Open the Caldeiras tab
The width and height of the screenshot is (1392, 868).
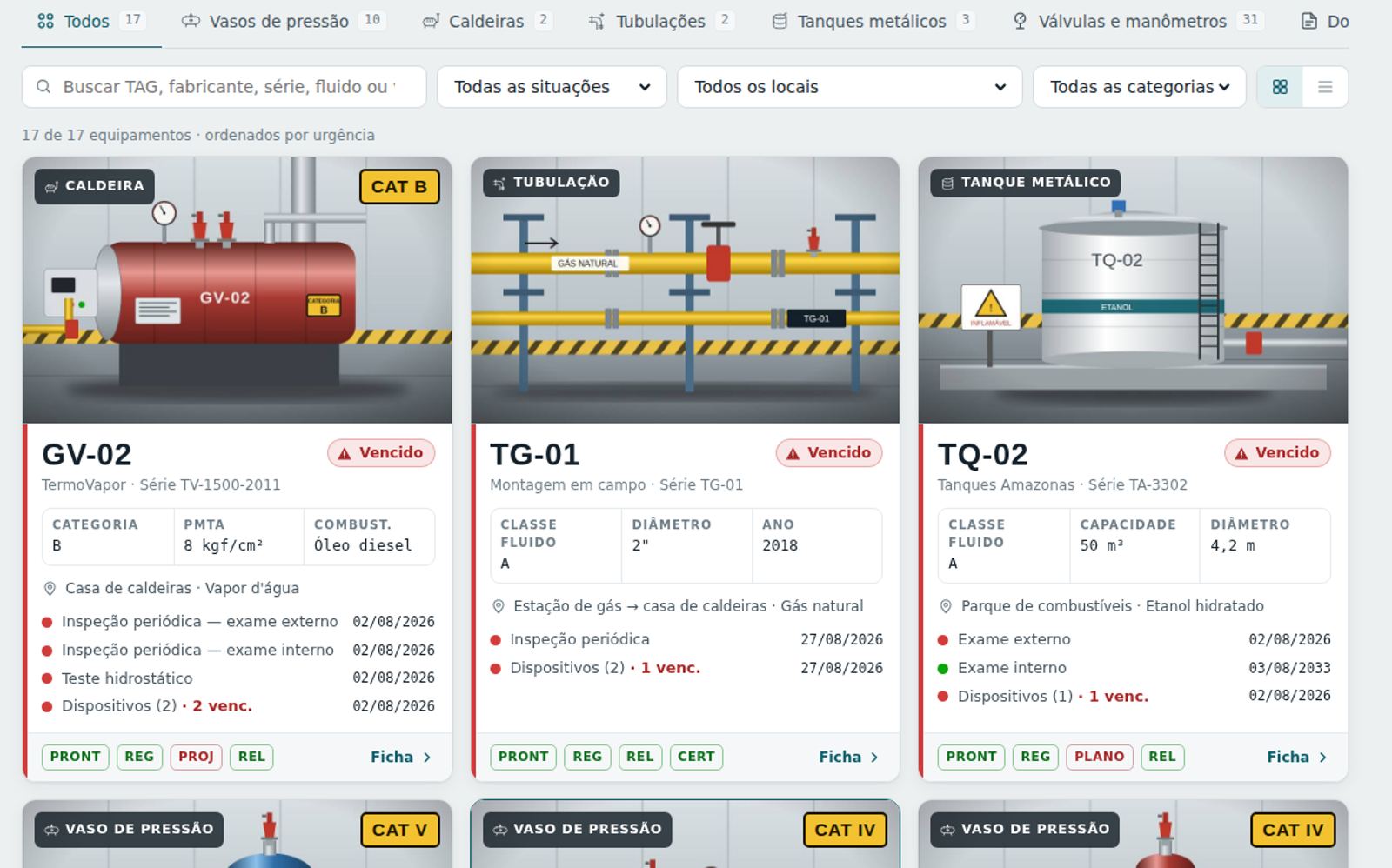[486, 21]
